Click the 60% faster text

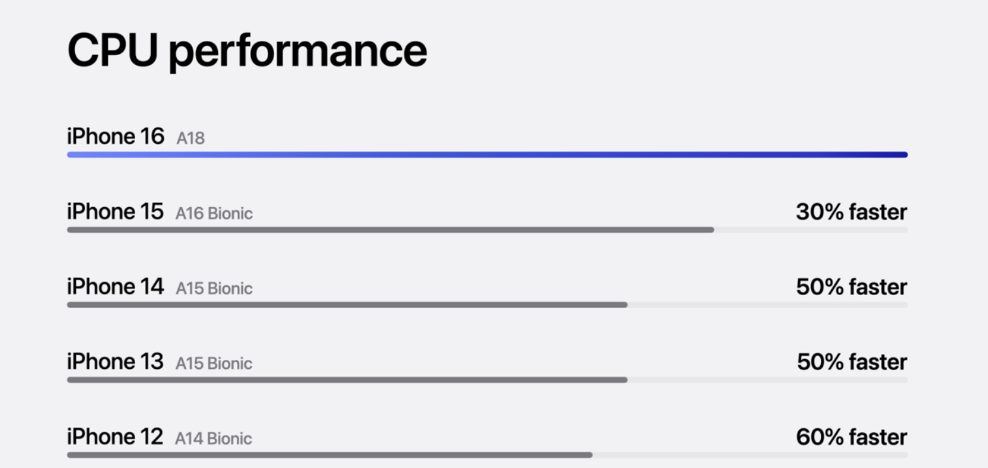851,437
